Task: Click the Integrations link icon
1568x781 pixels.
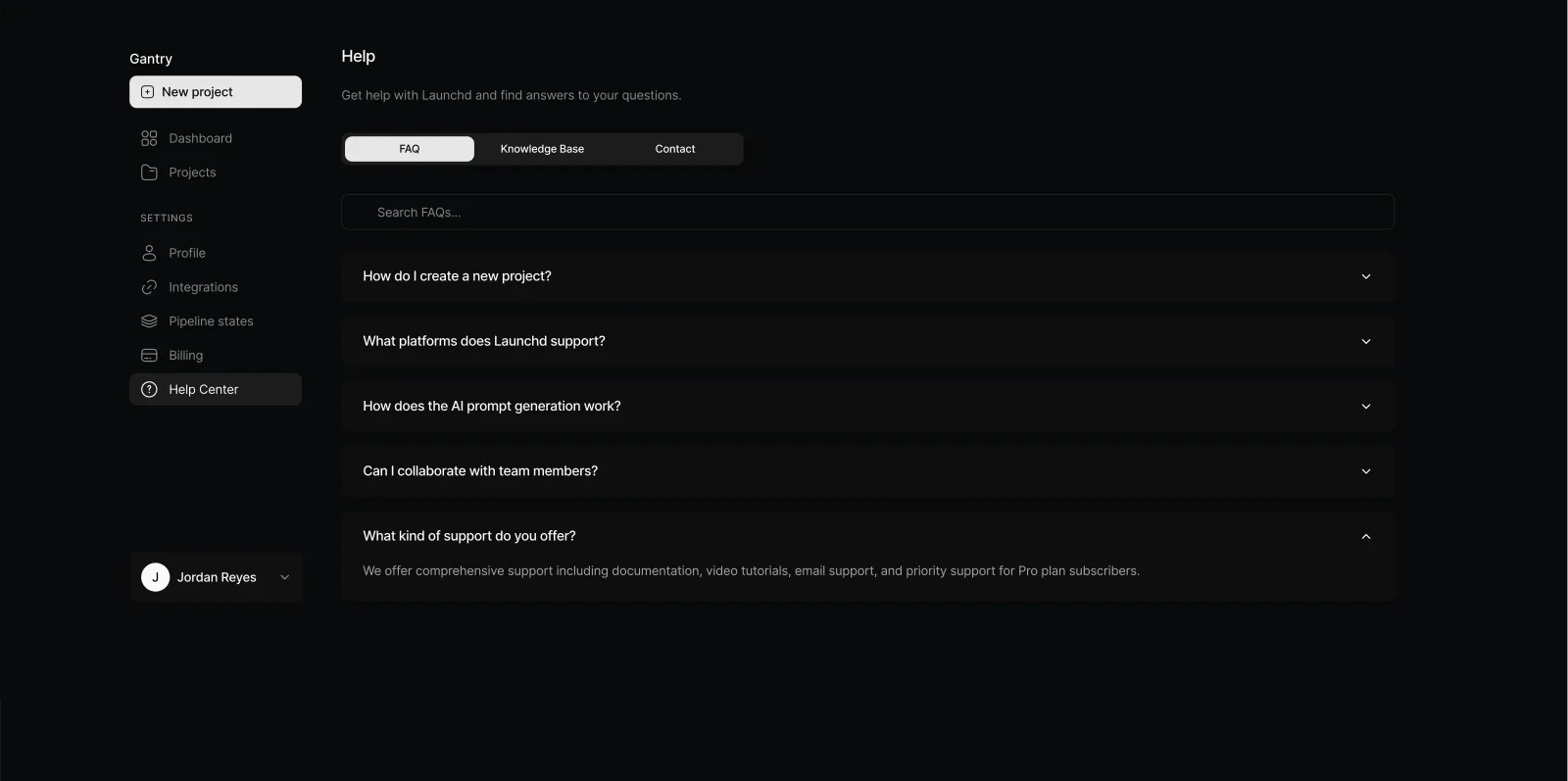Action: coord(149,287)
